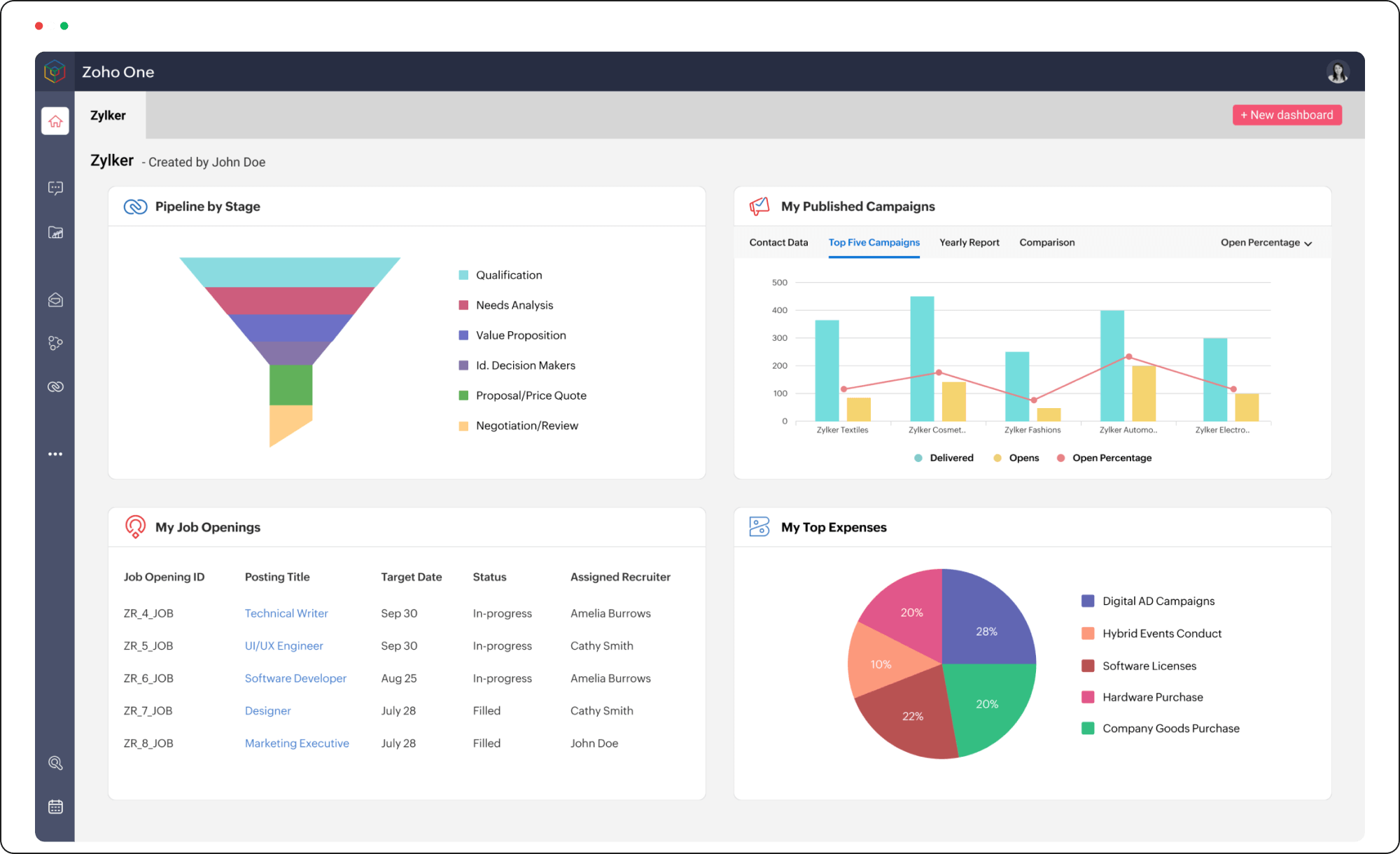Click the user profile avatar
This screenshot has height=854, width=1400.
tap(1338, 71)
